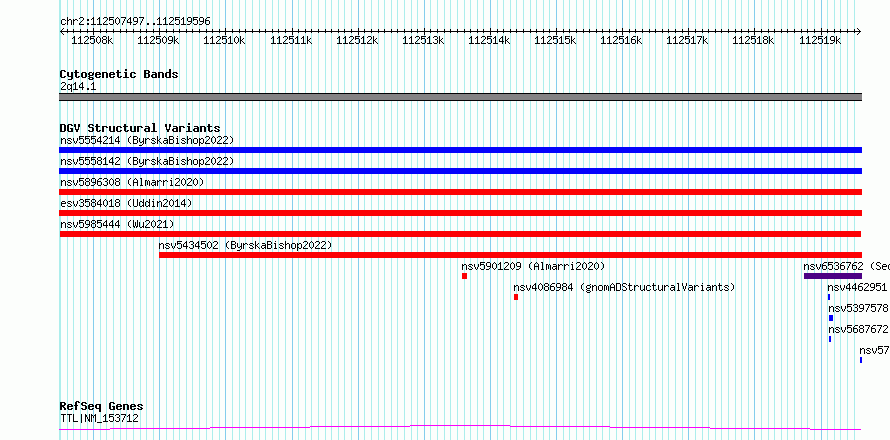Click the blue marker under nsv4462951
The width and height of the screenshot is (890, 440).
click(x=829, y=297)
